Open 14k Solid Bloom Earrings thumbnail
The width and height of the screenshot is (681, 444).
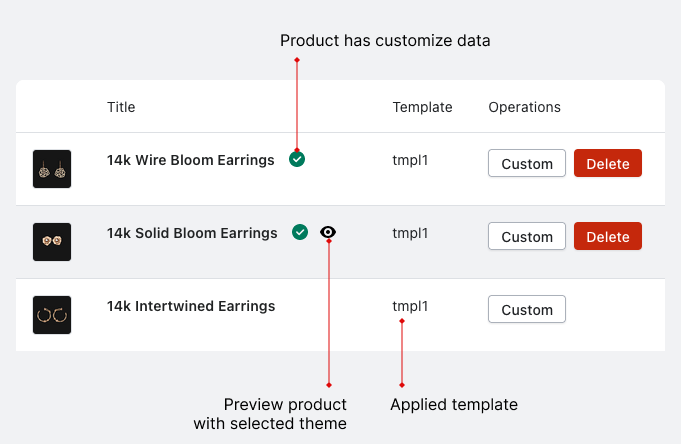[x=52, y=242]
